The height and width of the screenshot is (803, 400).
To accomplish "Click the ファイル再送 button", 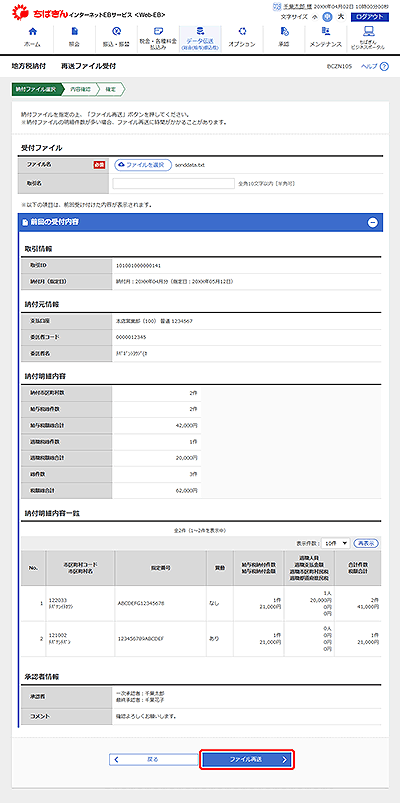I will pos(247,759).
